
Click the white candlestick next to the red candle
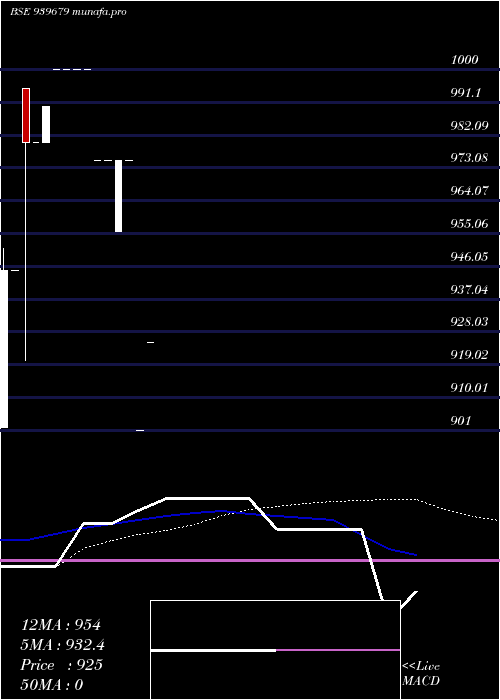point(46,125)
